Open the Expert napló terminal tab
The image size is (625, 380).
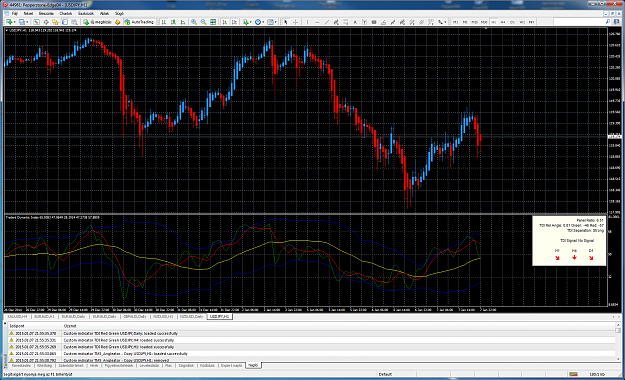[x=232, y=365]
